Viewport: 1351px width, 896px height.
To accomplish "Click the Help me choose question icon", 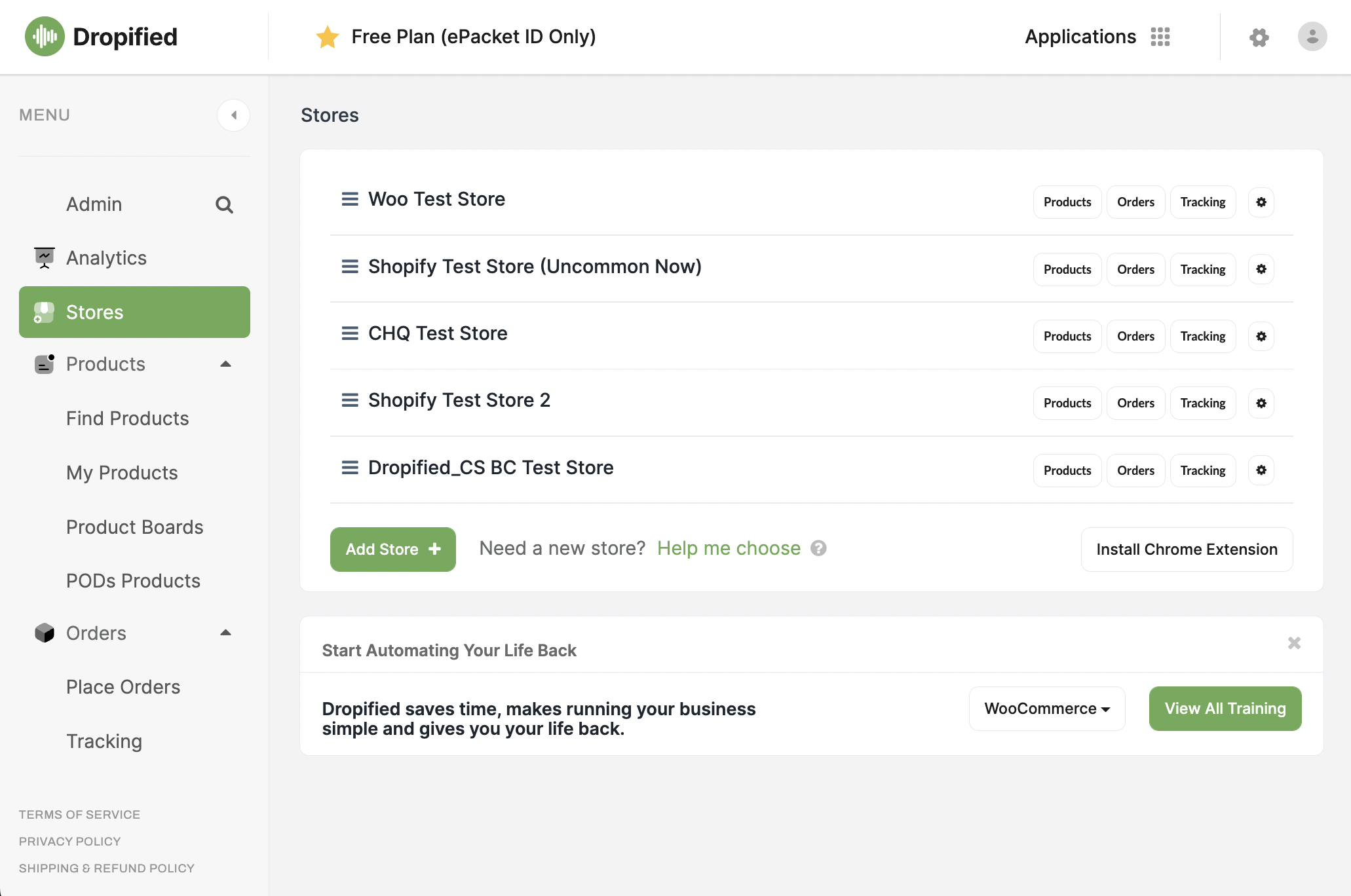I will 818,548.
